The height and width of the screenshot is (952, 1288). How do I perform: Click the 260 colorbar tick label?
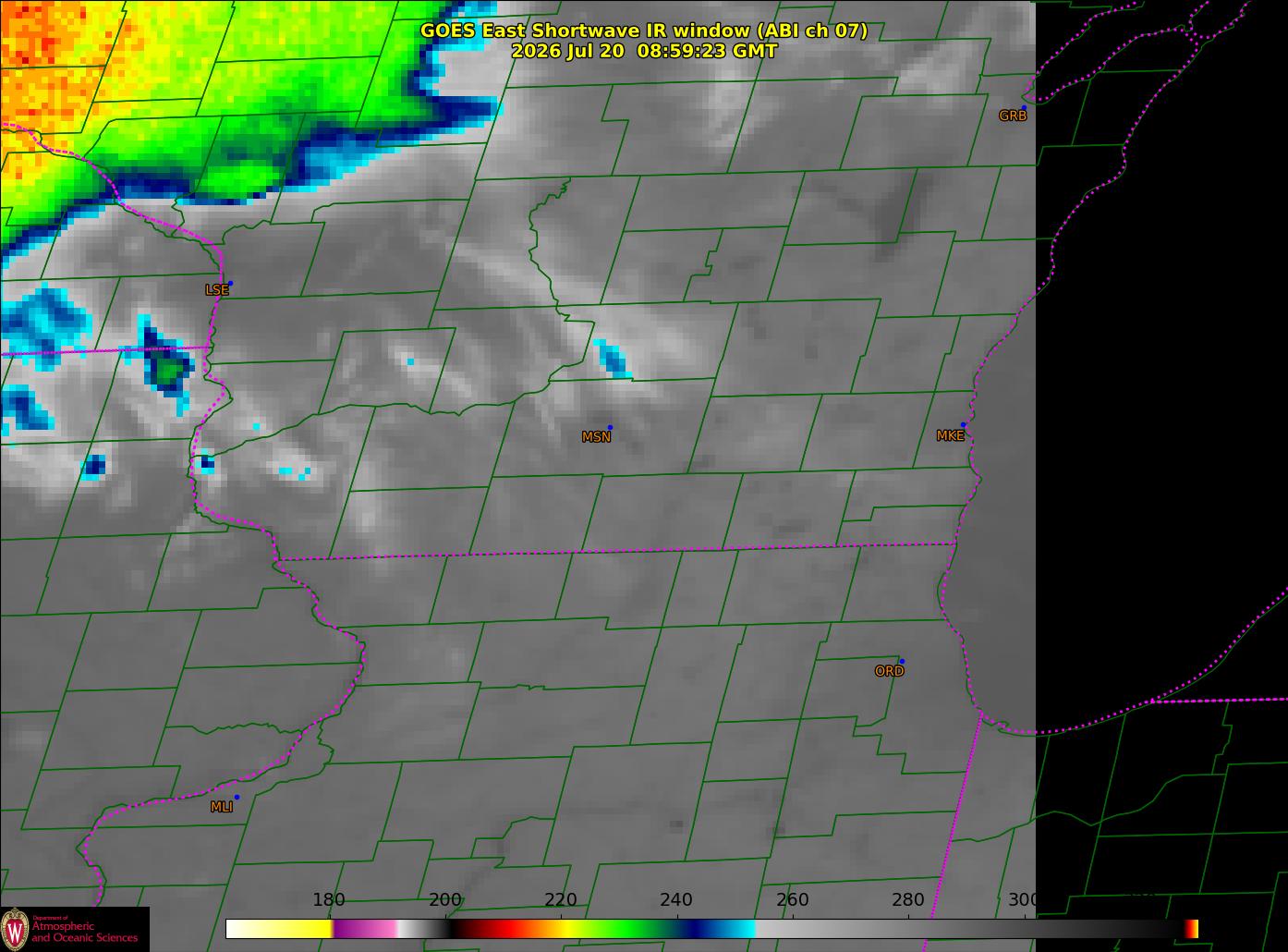[x=792, y=899]
